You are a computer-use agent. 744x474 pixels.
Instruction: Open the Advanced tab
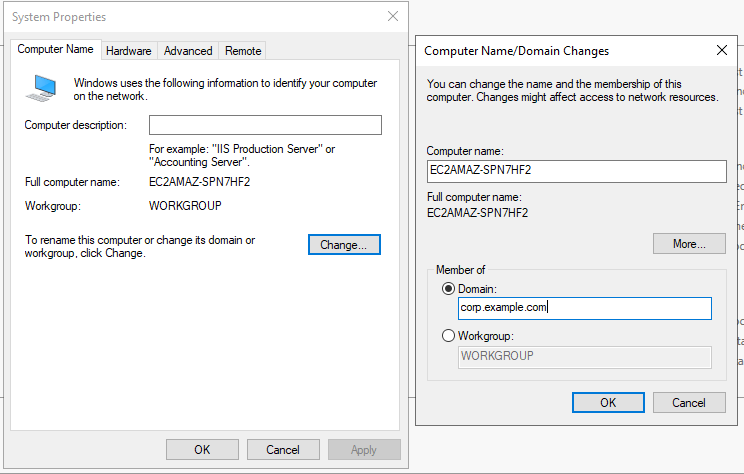(188, 51)
